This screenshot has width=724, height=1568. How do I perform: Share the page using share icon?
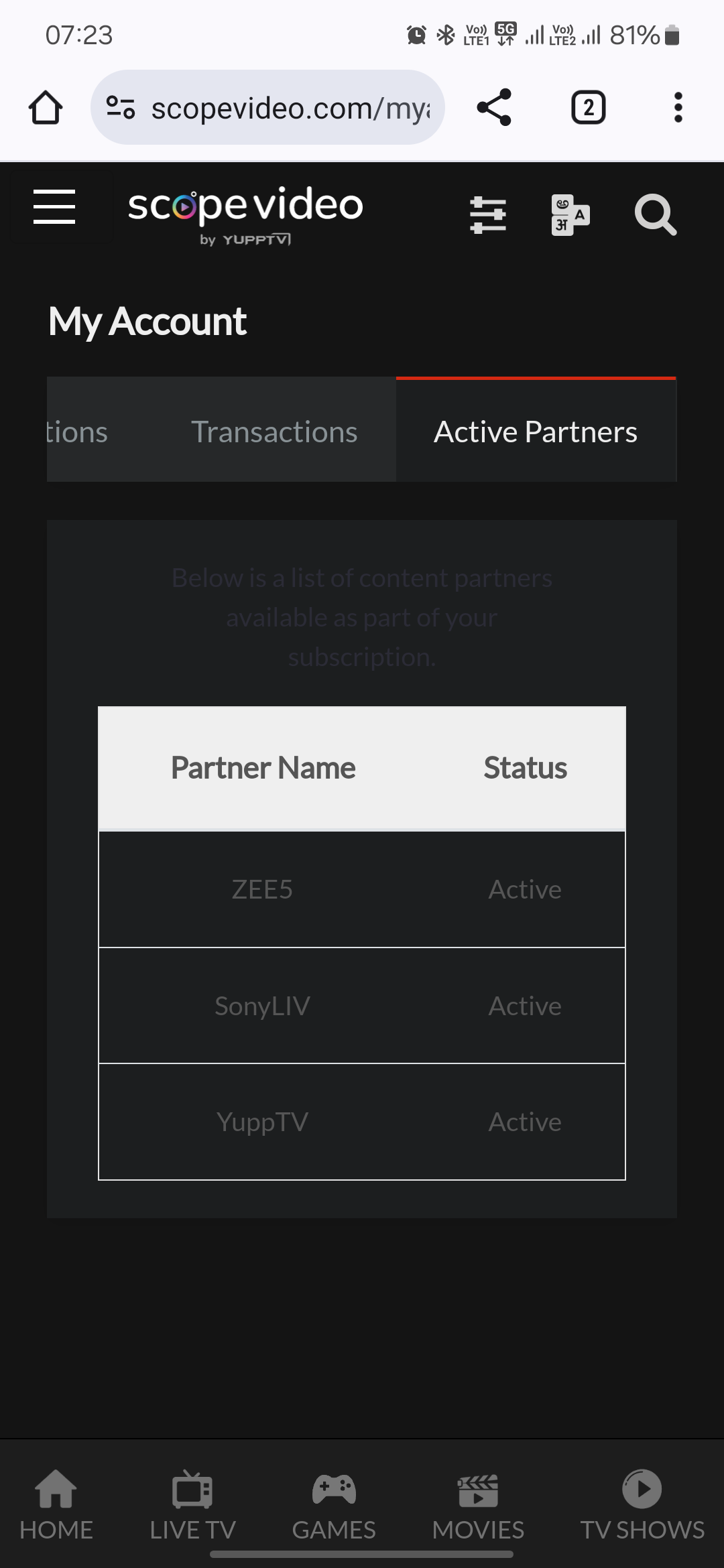pos(494,108)
